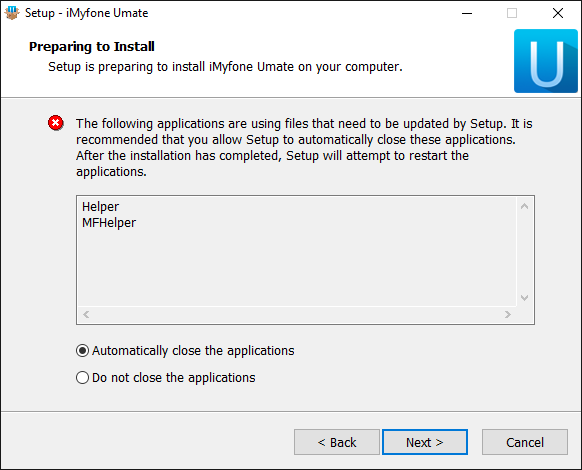Screen dimensions: 582x470
Task: Click the disabled maximize button
Action: pyautogui.click(x=512, y=13)
